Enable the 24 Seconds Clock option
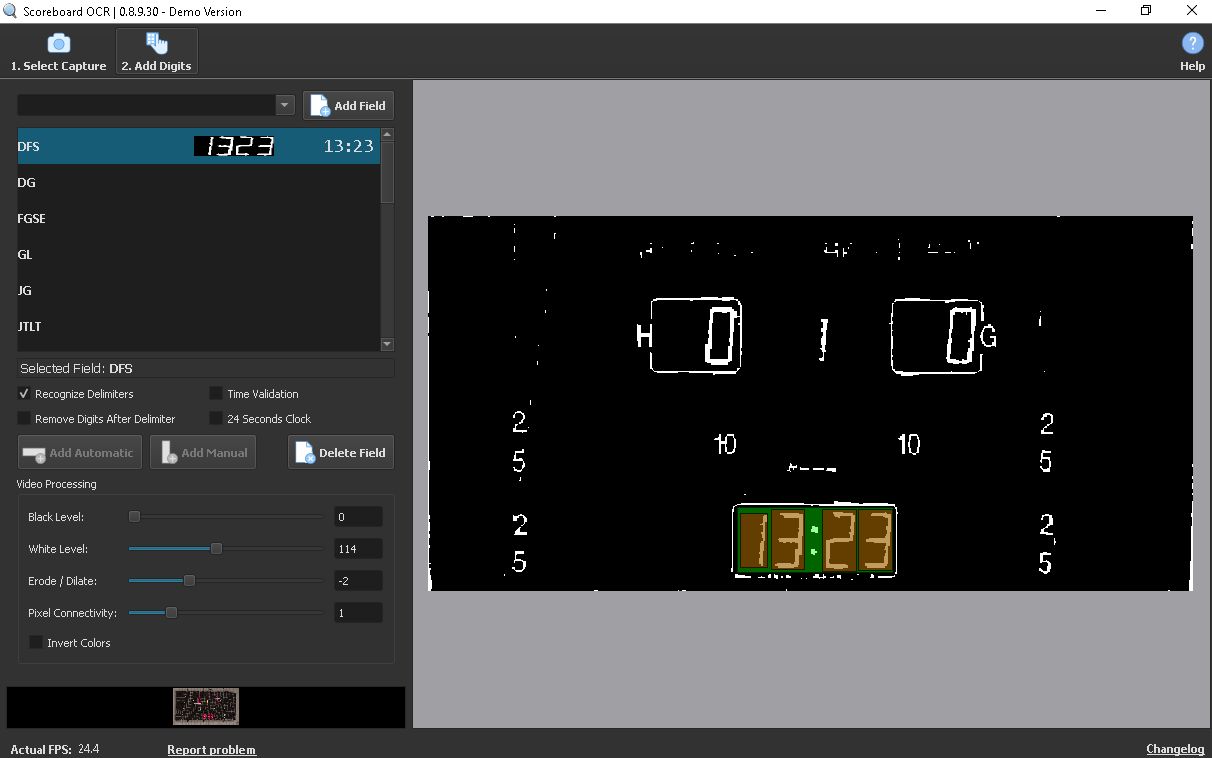The image size is (1212, 758). coord(216,419)
